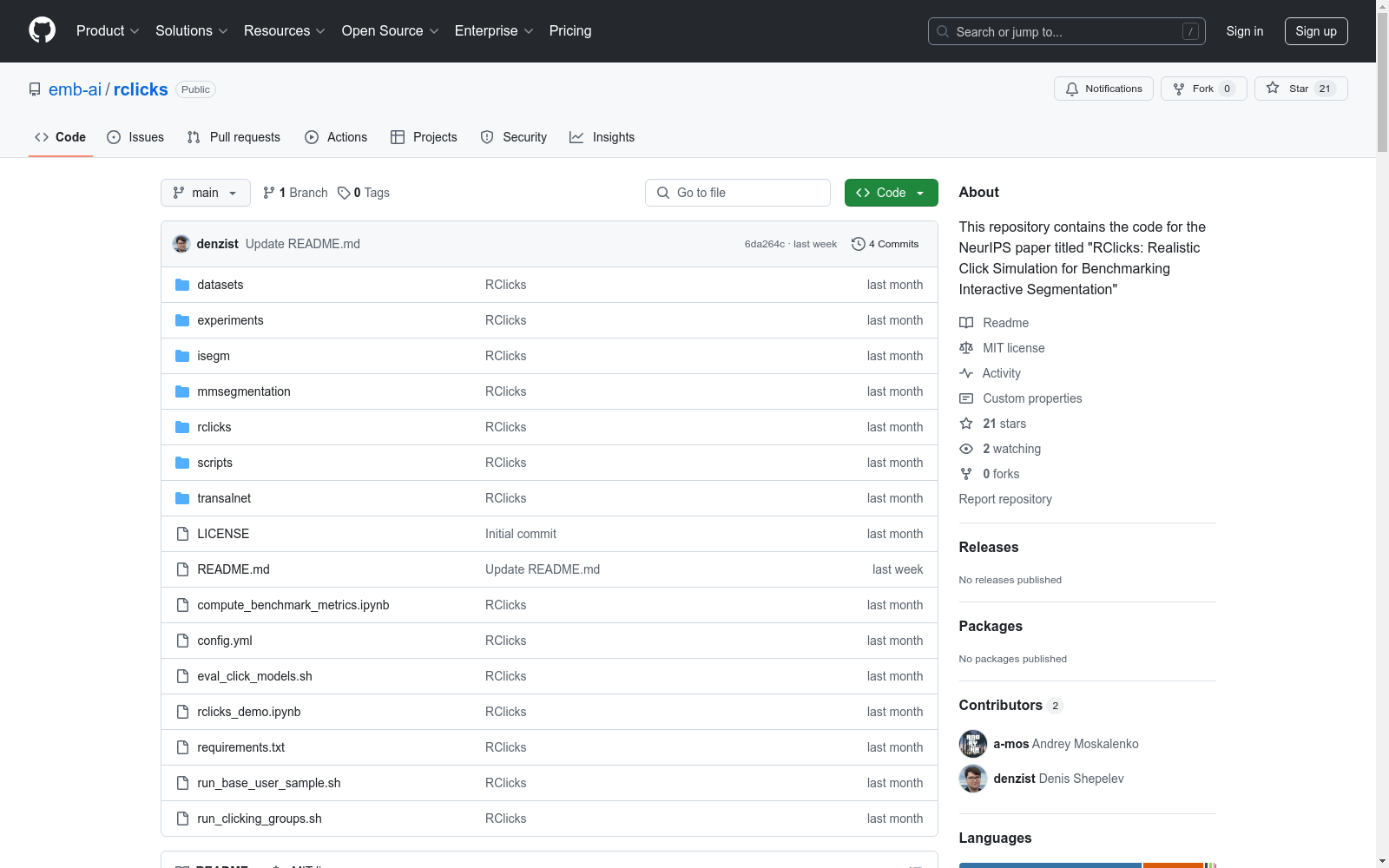Click the requirements.txt file icon
The width and height of the screenshot is (1389, 868).
[182, 747]
